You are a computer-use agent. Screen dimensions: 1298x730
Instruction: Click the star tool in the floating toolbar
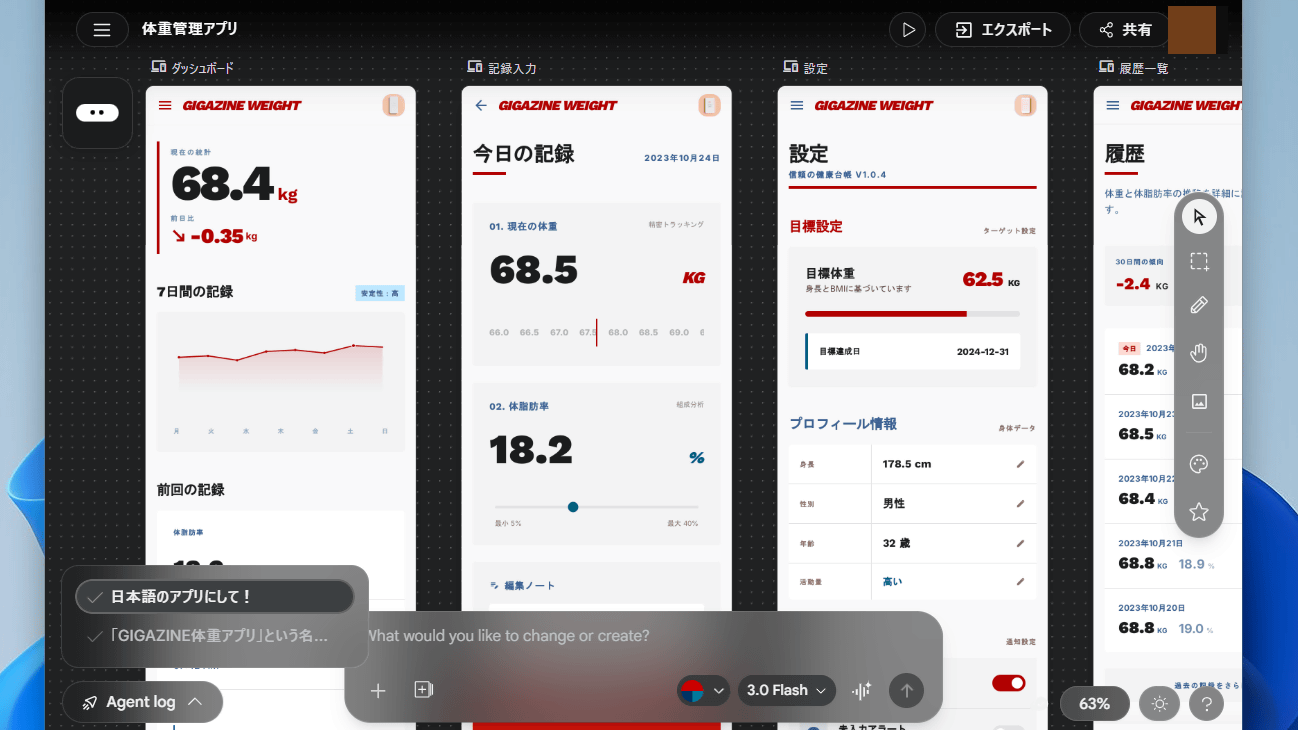pyautogui.click(x=1197, y=511)
